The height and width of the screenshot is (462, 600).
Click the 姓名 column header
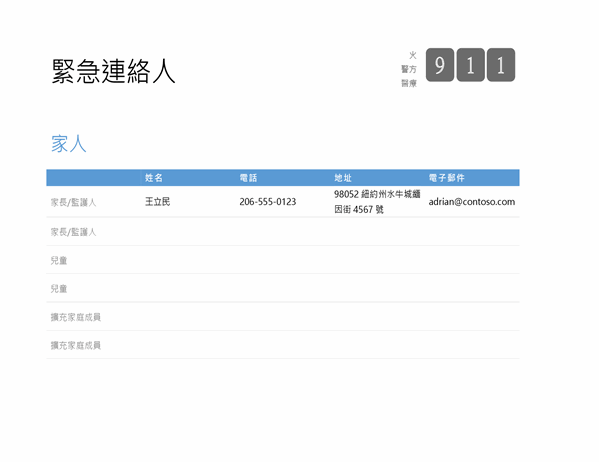pyautogui.click(x=154, y=178)
